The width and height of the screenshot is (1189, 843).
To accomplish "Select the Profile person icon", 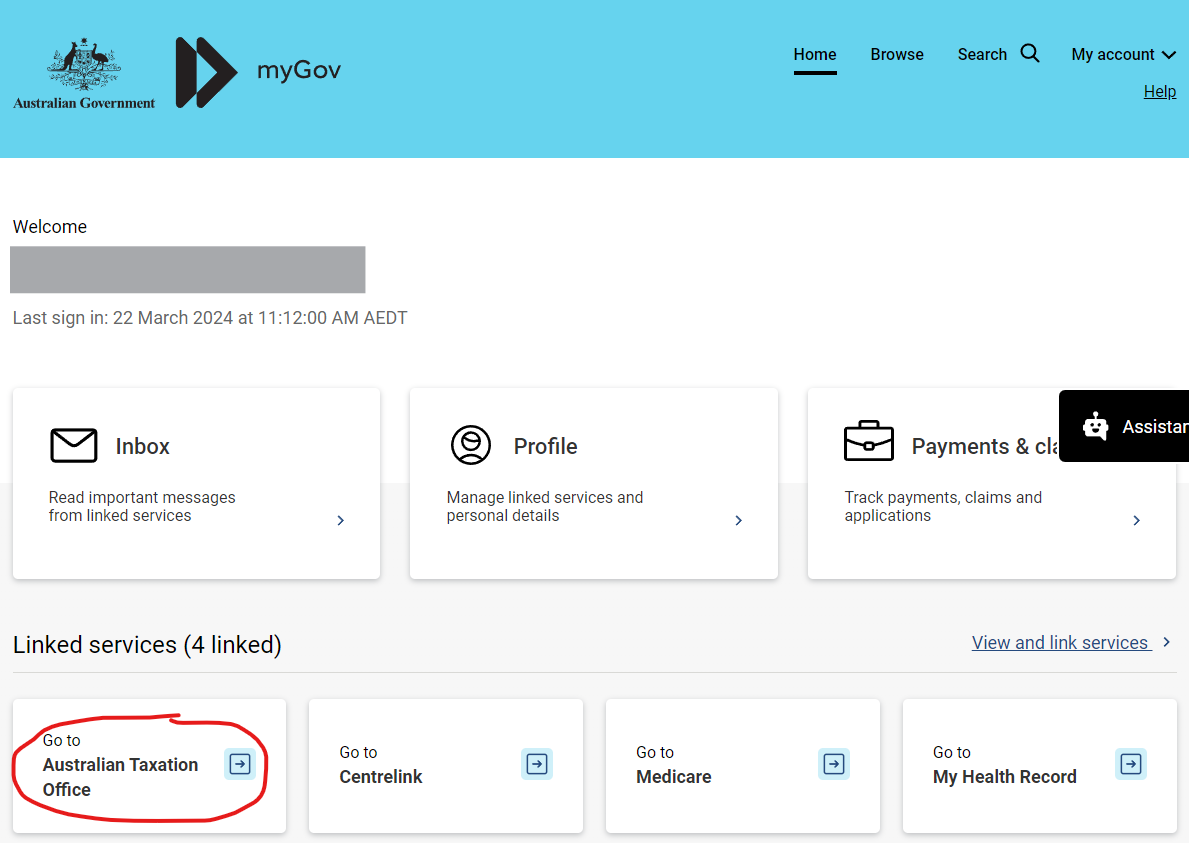I will (x=471, y=446).
